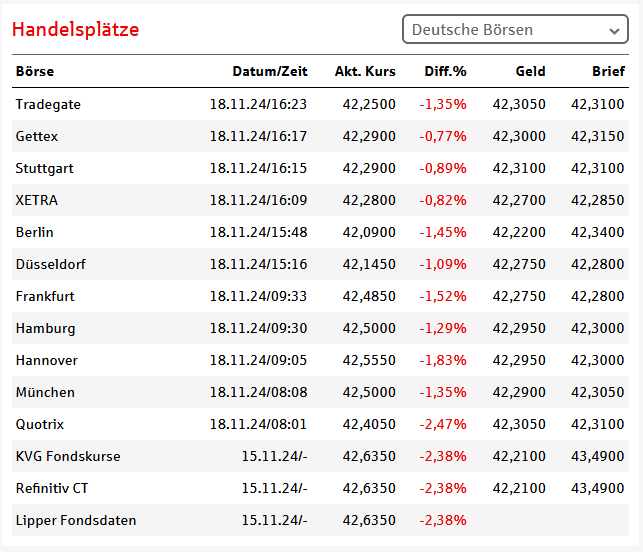Open the Quotrix exchange row
This screenshot has width=643, height=552.
pos(40,424)
